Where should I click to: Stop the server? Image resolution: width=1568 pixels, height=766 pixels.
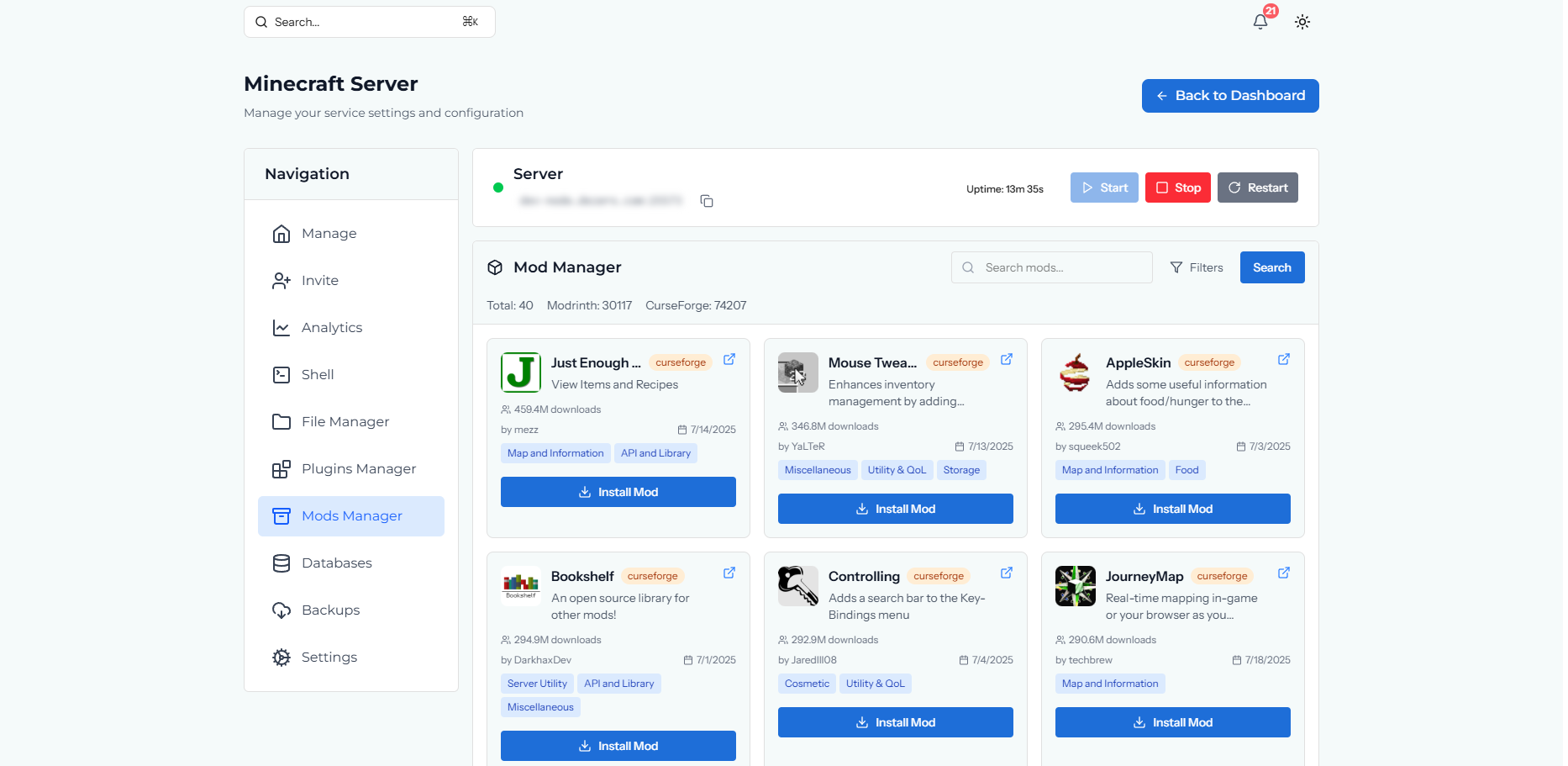point(1178,188)
